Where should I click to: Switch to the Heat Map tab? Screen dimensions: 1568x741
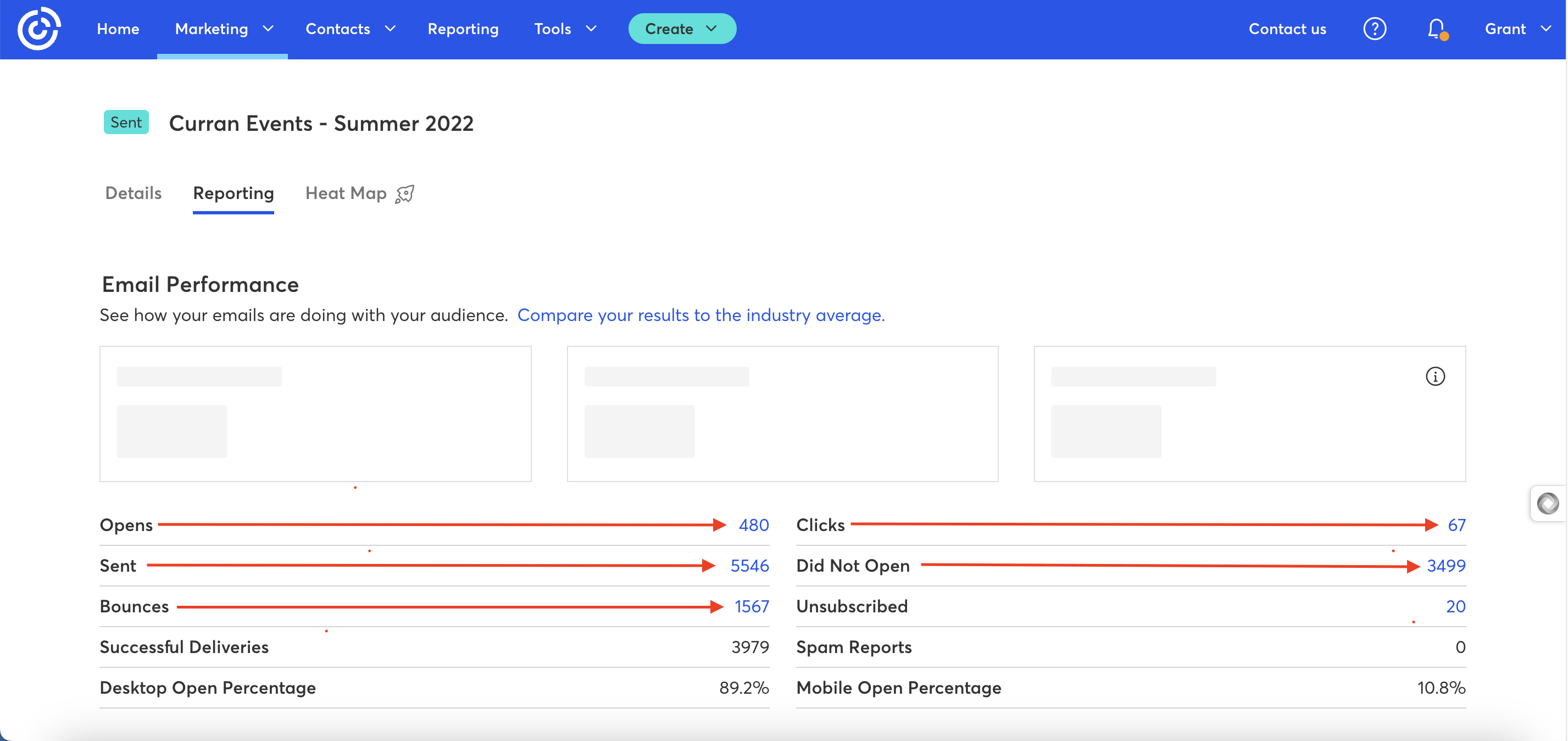346,193
